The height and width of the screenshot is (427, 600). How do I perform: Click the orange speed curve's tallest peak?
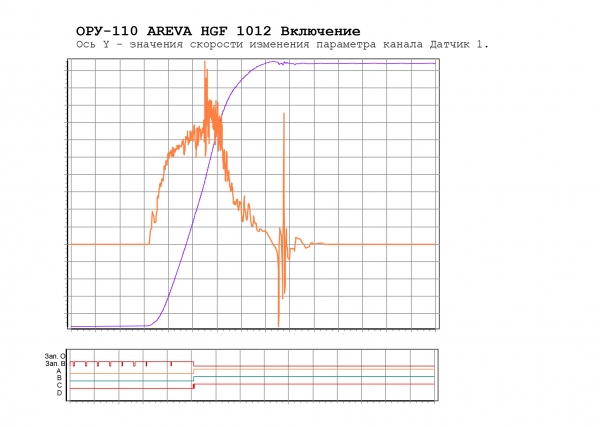coord(205,63)
